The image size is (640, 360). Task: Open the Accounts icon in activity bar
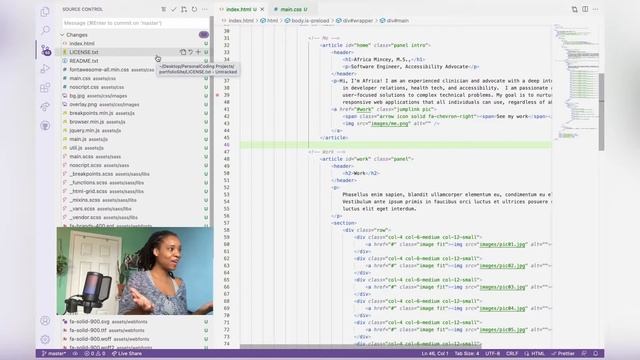pos(45,321)
